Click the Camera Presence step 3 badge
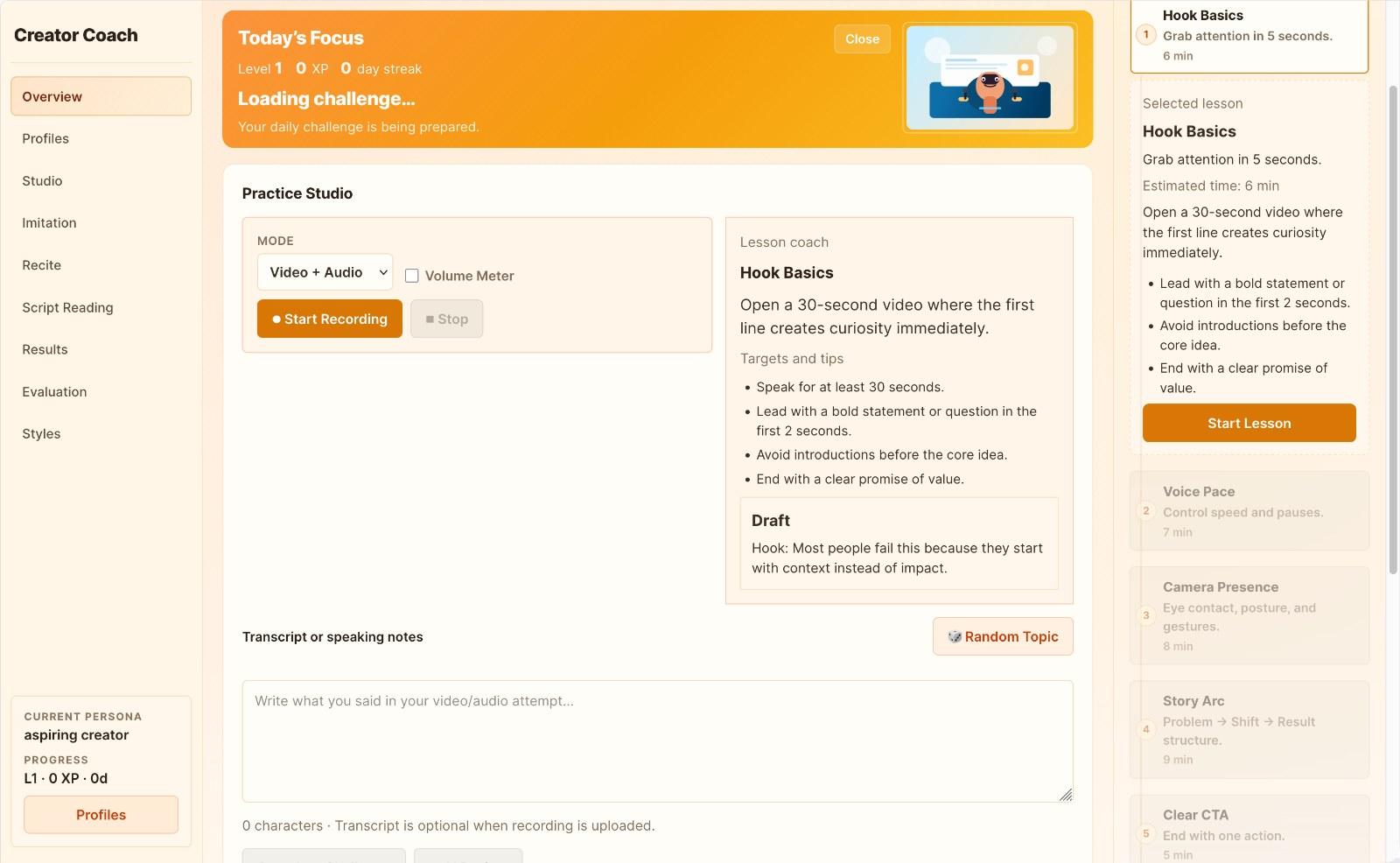This screenshot has width=1400, height=863. pos(1145,615)
